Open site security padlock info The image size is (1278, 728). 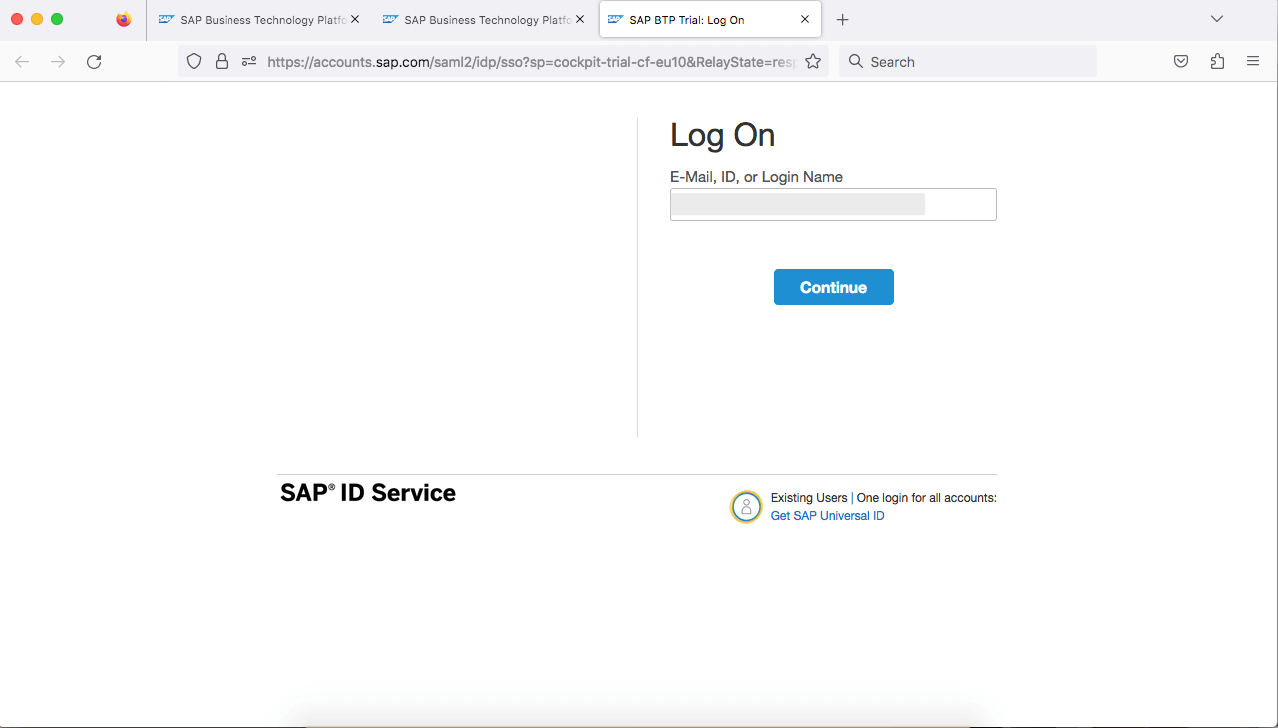(x=222, y=62)
